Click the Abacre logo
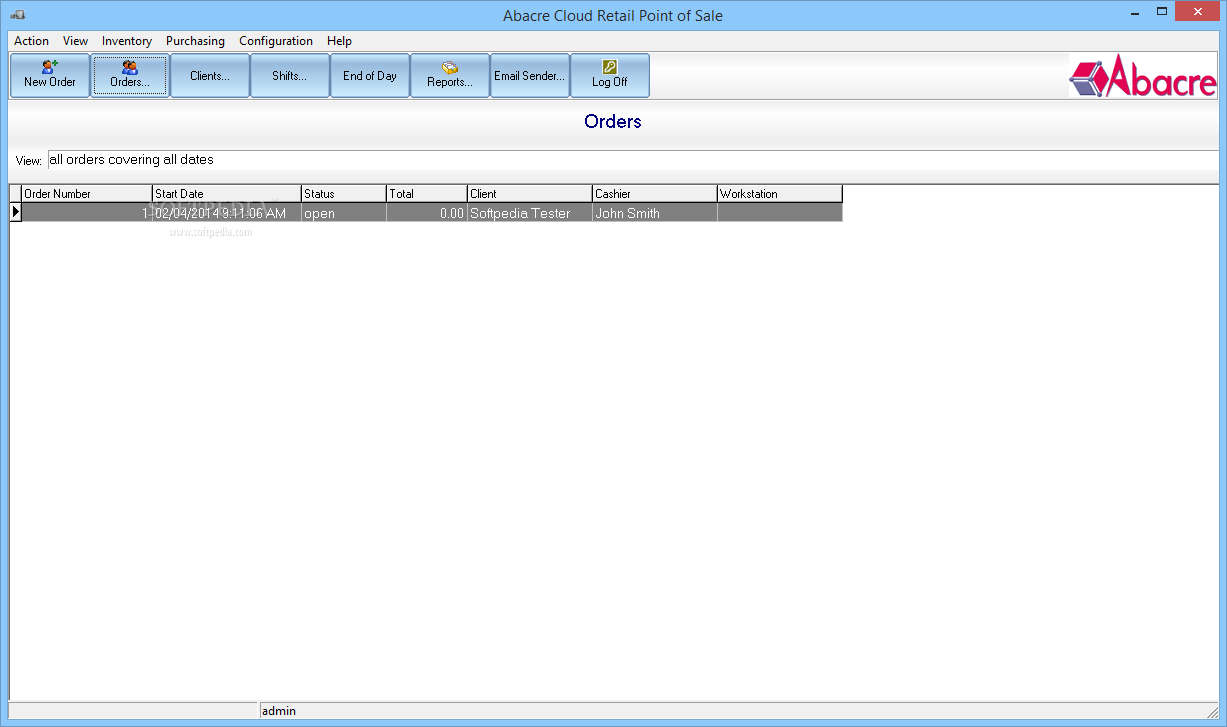Image resolution: width=1227 pixels, height=727 pixels. (x=1143, y=76)
